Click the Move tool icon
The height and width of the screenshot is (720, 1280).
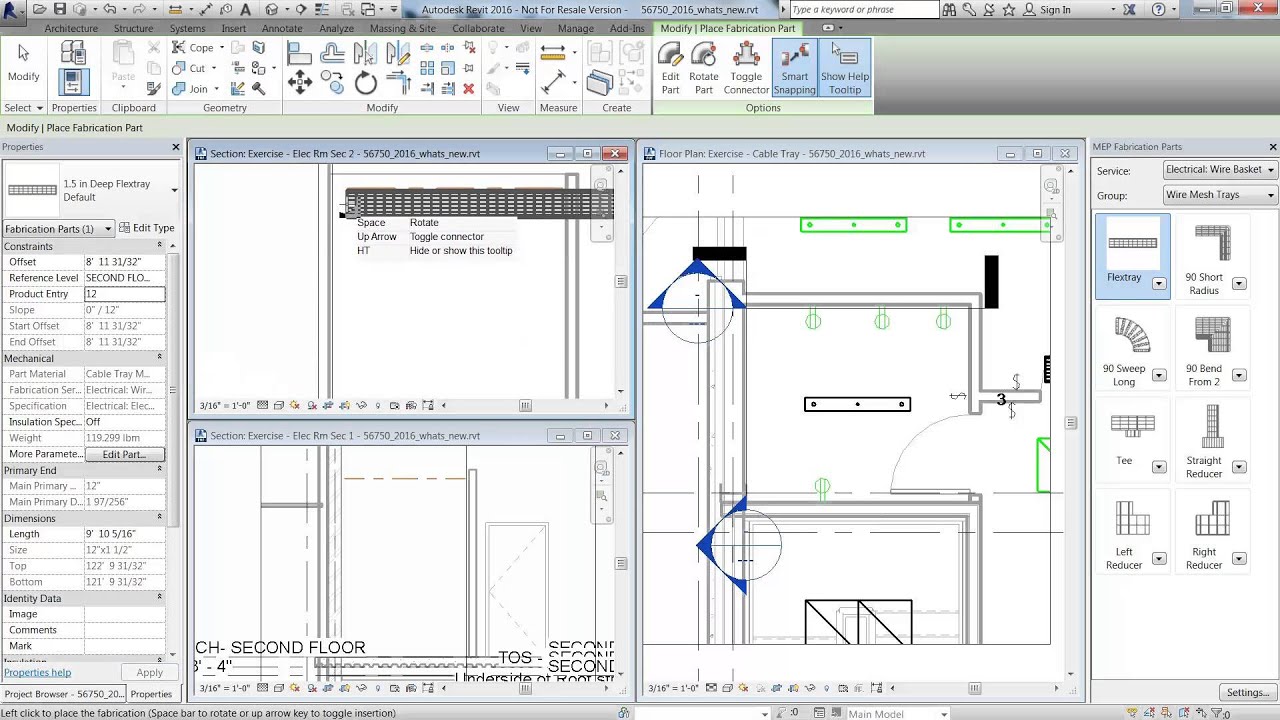(x=300, y=83)
